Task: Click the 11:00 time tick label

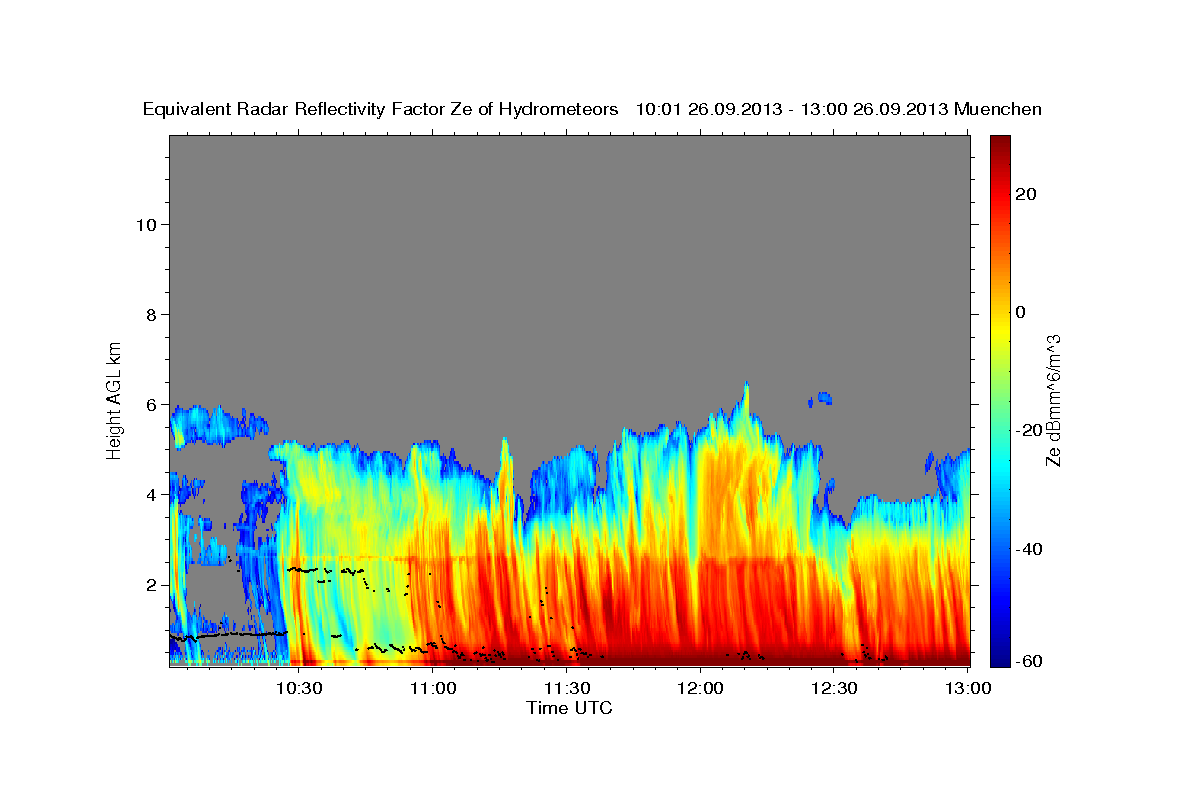Action: click(x=433, y=688)
